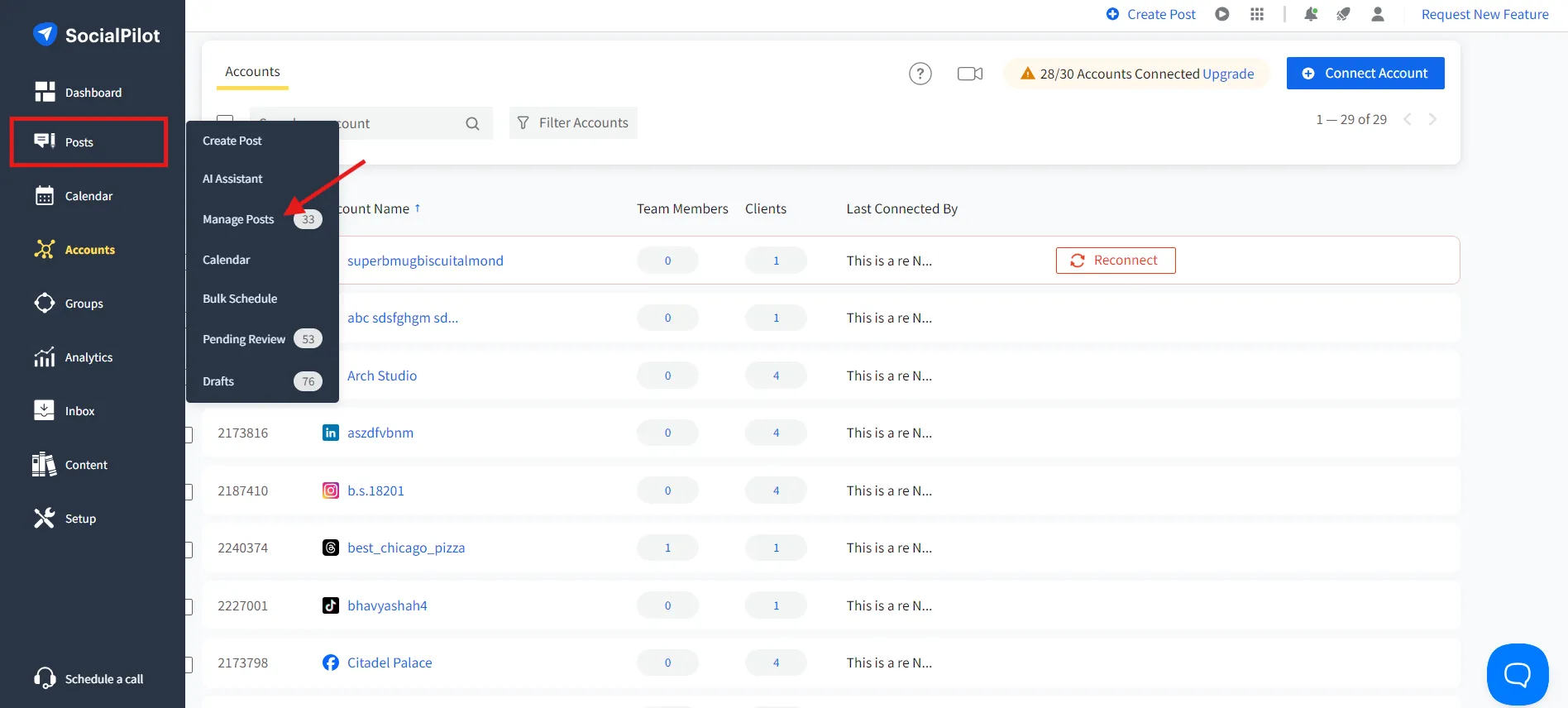The image size is (1568, 708).
Task: Open the Groups sidebar icon
Action: [45, 303]
